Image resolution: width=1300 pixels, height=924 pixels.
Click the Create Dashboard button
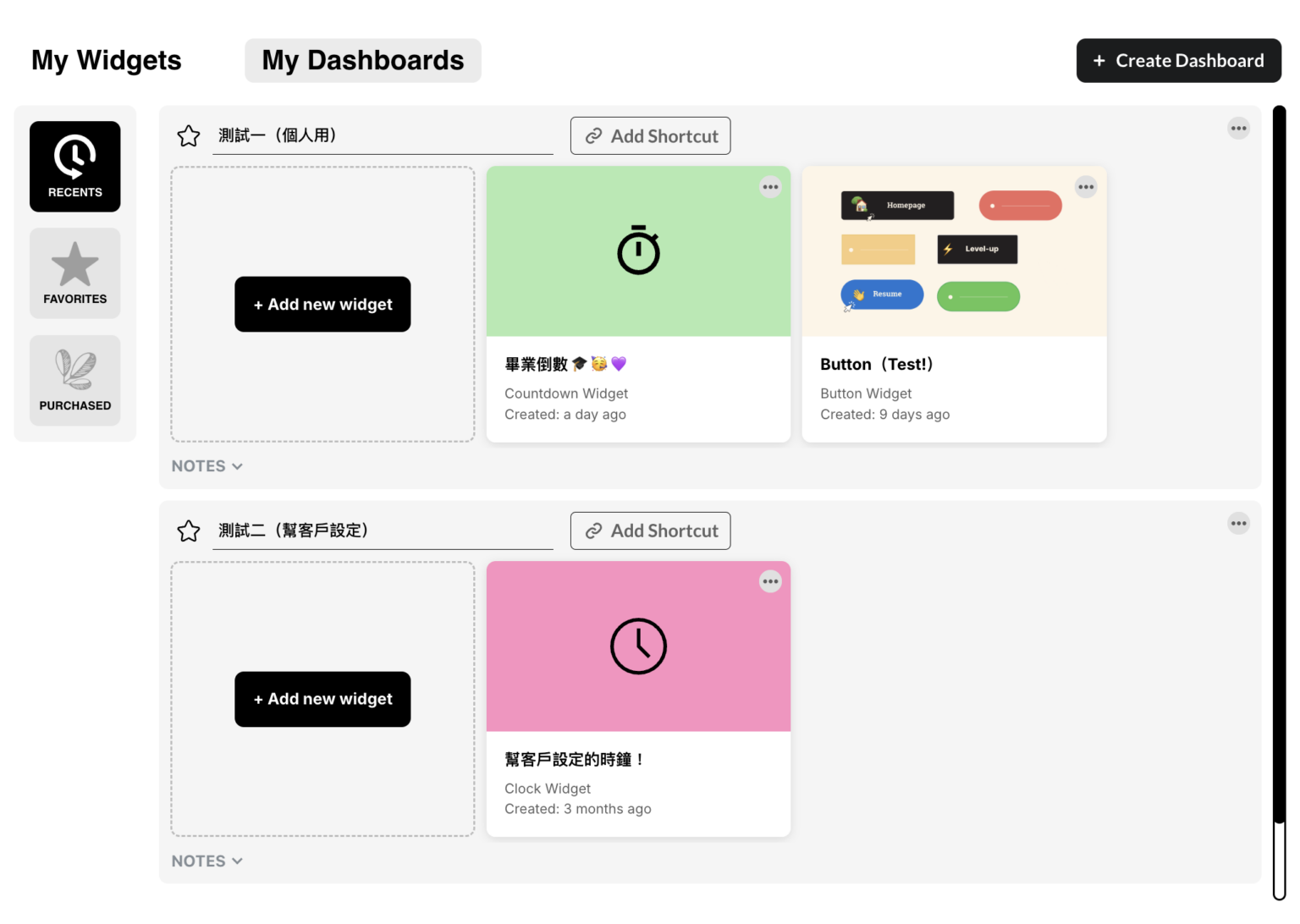pyautogui.click(x=1178, y=60)
